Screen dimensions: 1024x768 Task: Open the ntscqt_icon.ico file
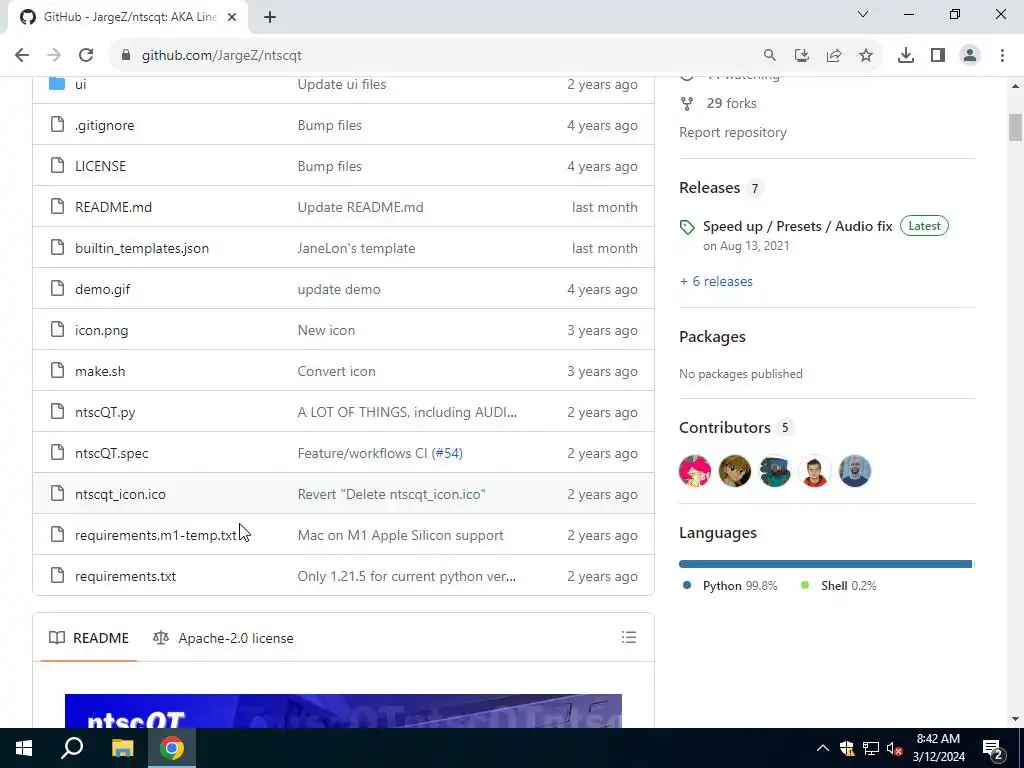(120, 494)
